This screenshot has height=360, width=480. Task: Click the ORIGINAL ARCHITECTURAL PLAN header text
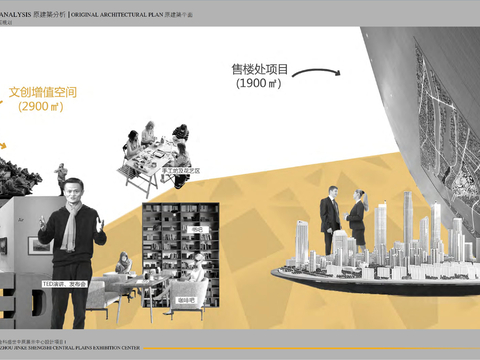[117, 15]
